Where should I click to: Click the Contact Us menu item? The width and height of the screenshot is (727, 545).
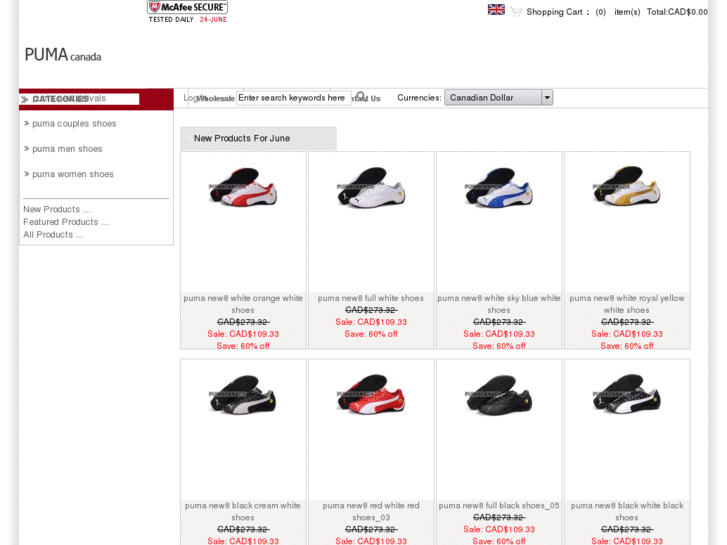[x=366, y=98]
